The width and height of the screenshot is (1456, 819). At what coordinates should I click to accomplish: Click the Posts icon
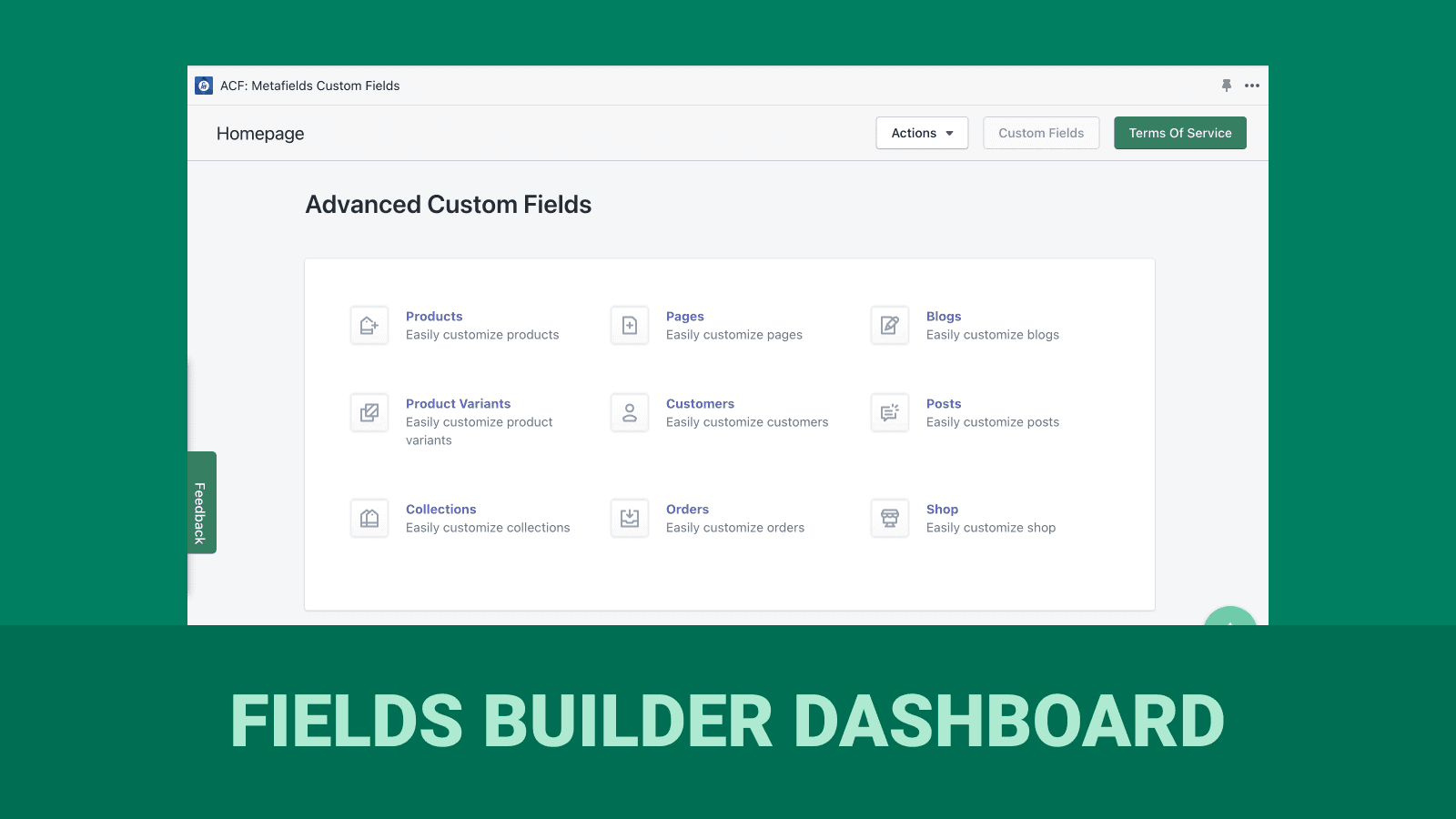point(889,412)
